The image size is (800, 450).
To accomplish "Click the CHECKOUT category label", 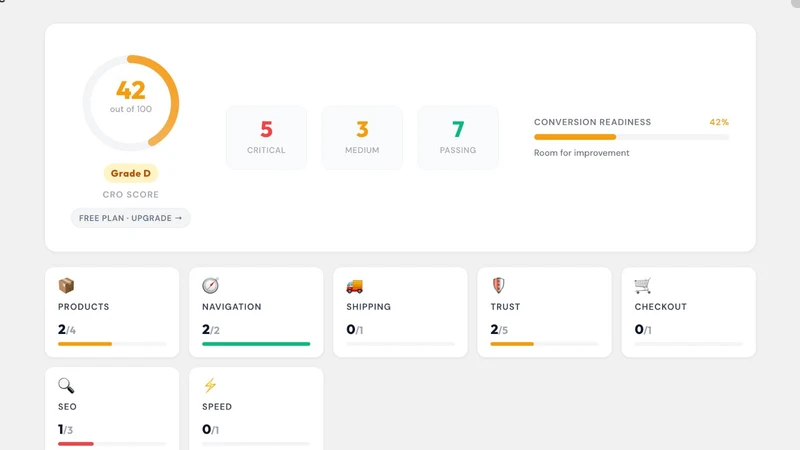I will [x=661, y=307].
